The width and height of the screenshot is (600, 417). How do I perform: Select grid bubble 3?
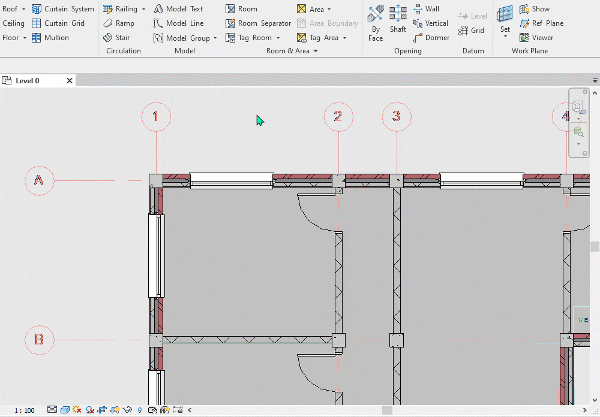click(x=396, y=116)
